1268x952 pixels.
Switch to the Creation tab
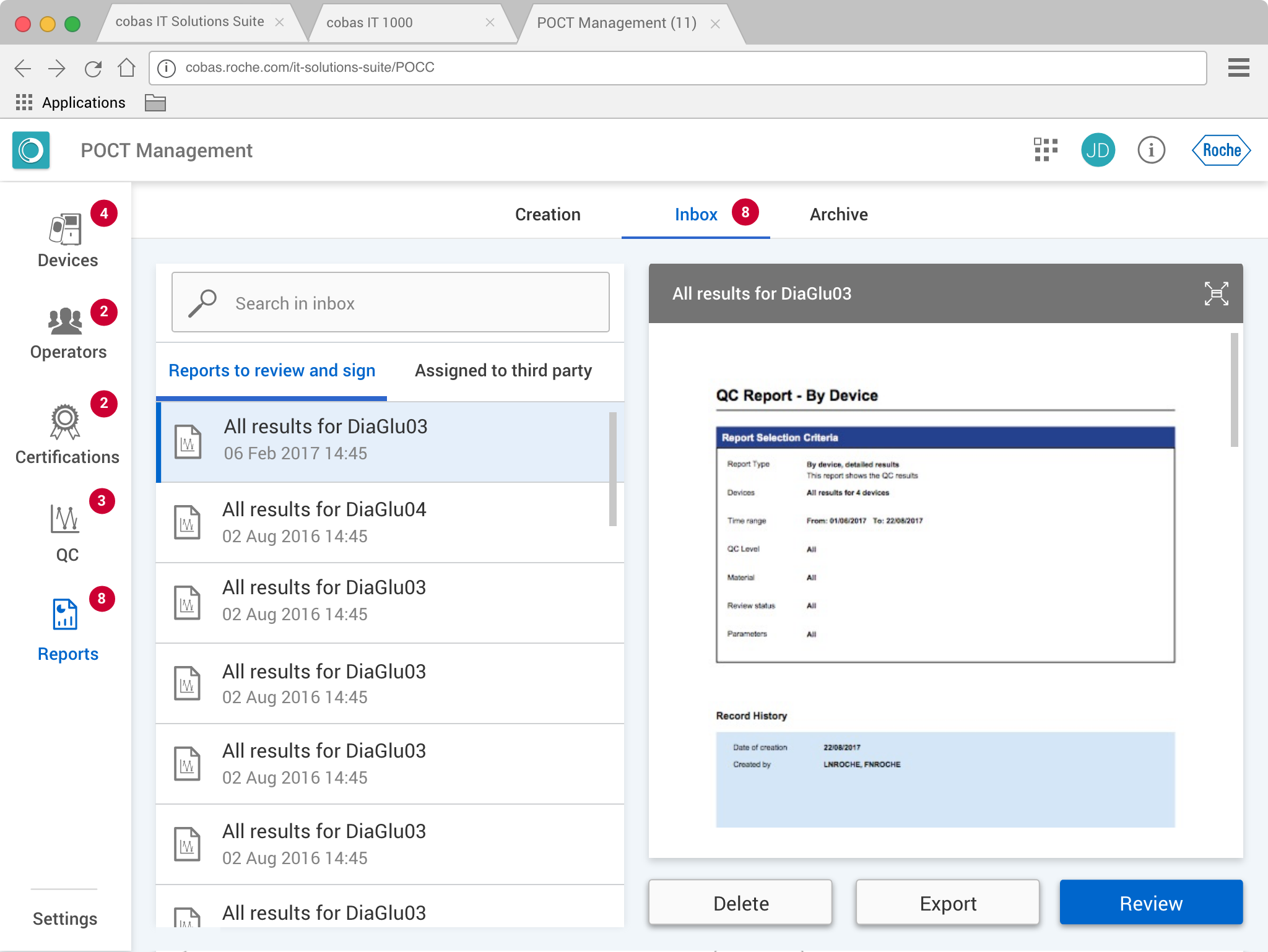[x=547, y=214]
